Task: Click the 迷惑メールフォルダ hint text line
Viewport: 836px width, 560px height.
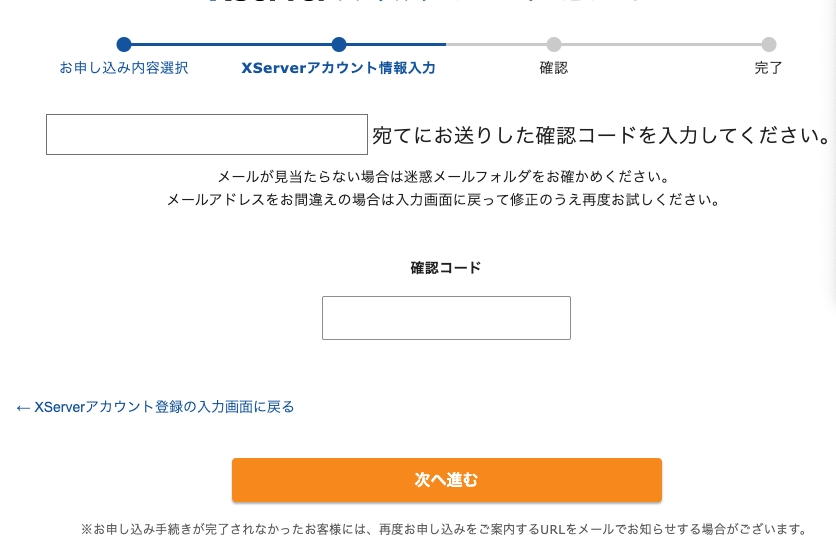Action: click(443, 177)
